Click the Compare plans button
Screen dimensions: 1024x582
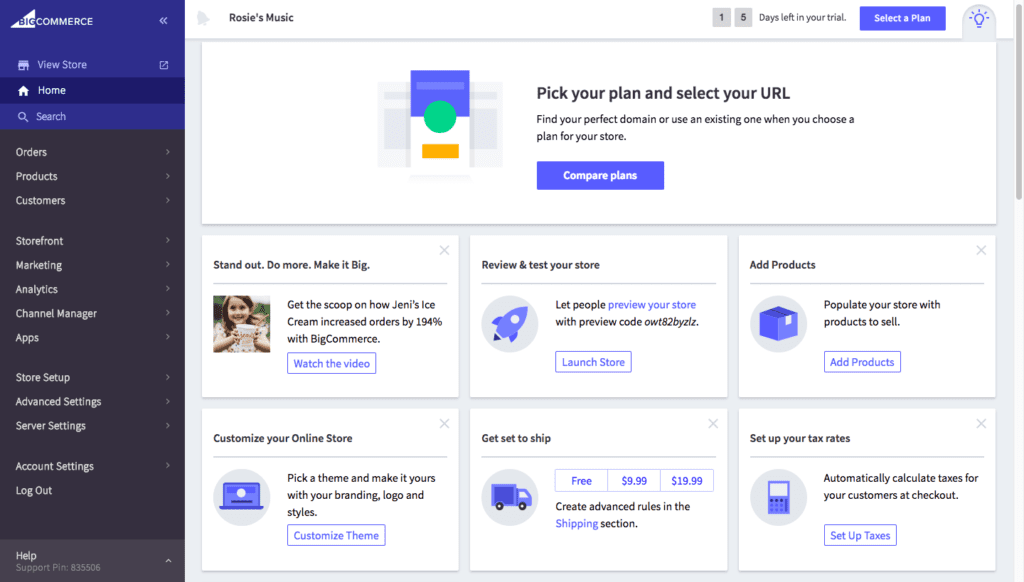point(600,175)
